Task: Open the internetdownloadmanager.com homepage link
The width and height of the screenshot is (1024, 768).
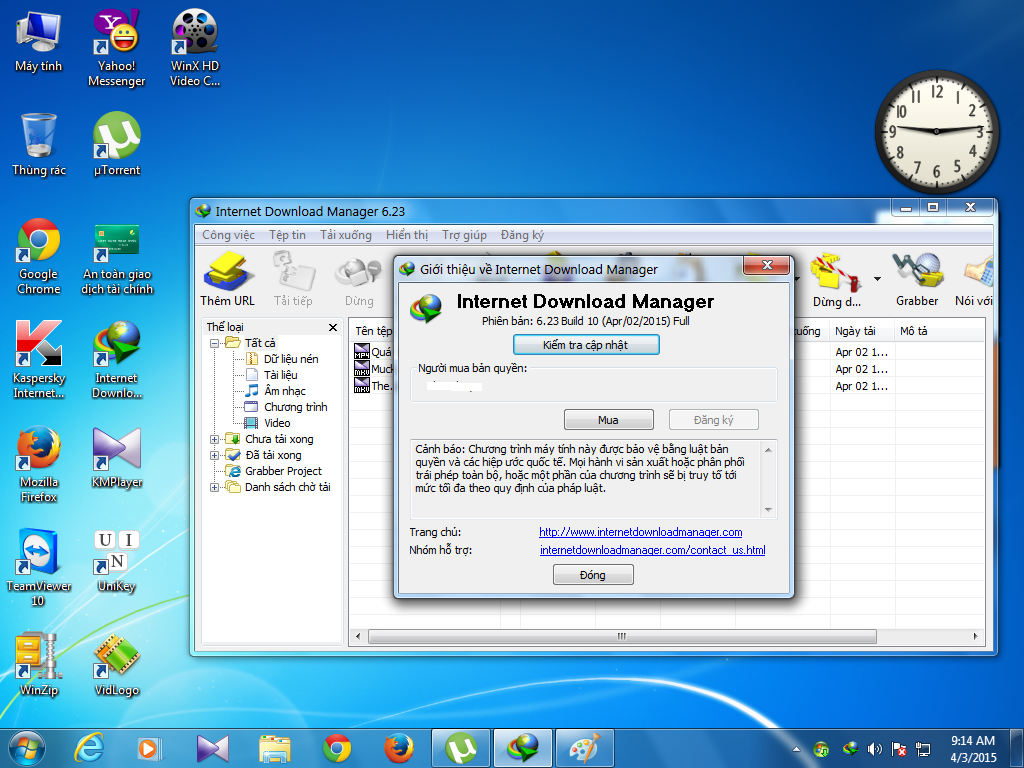Action: pos(641,532)
